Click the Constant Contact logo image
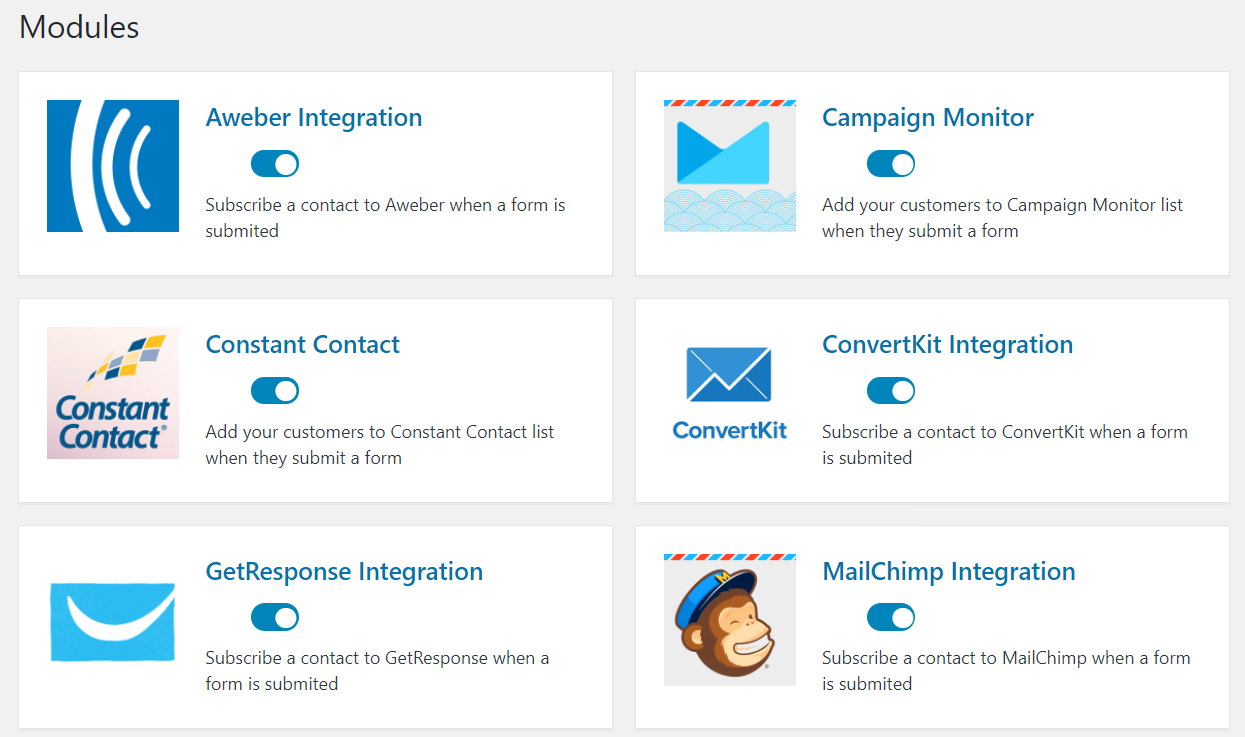 click(x=113, y=393)
